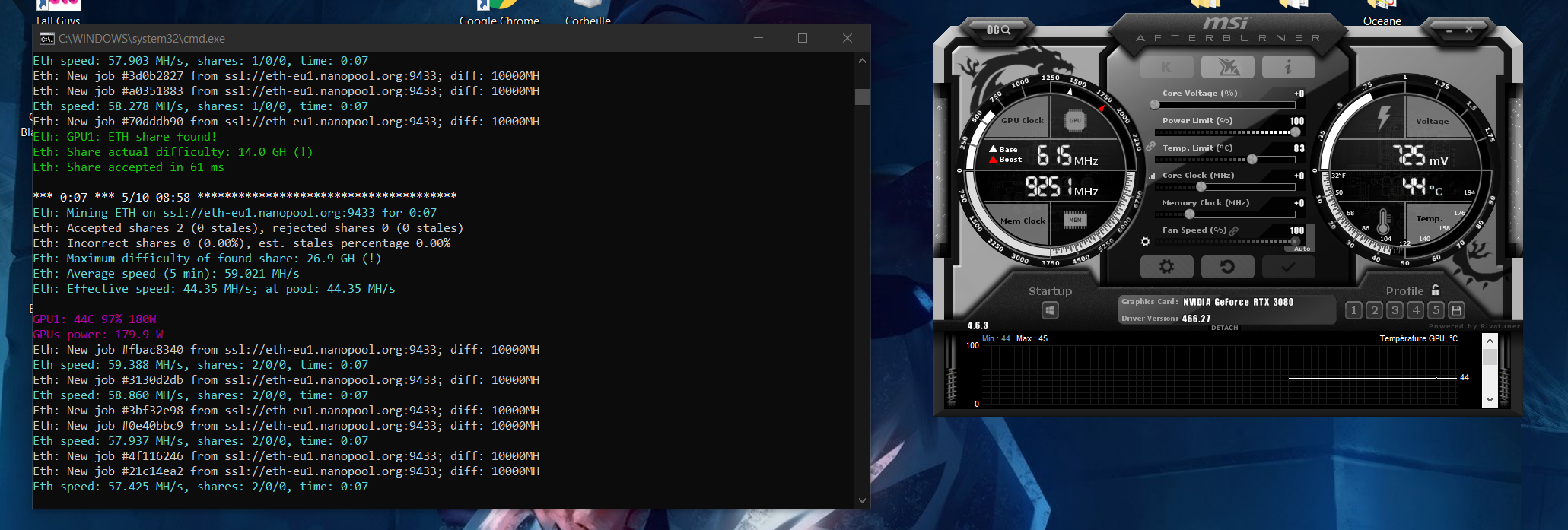Select profile slot 4
Image resolution: width=1568 pixels, height=530 pixels.
(x=1415, y=310)
